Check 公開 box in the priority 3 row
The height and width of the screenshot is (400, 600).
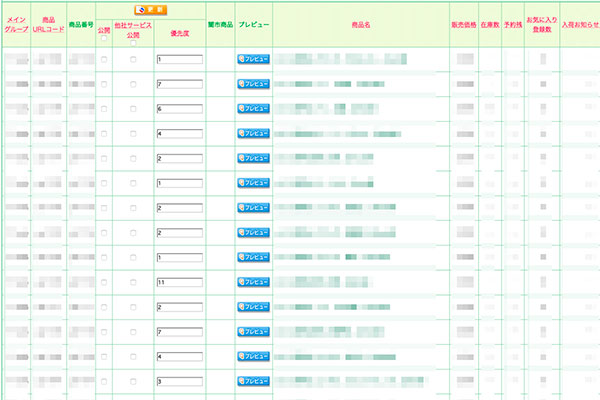[104, 382]
